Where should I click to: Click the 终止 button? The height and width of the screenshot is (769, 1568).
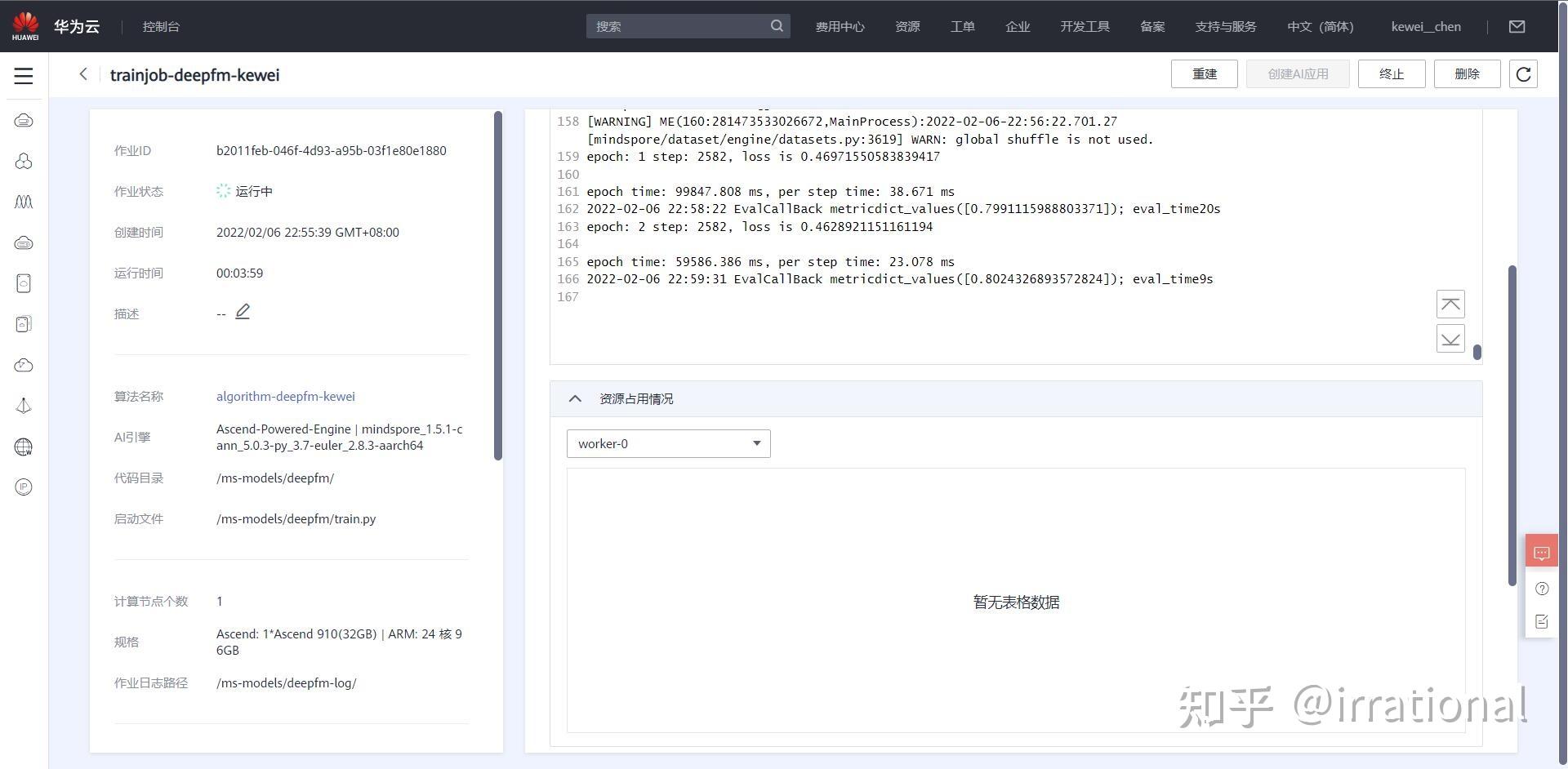pyautogui.click(x=1392, y=73)
